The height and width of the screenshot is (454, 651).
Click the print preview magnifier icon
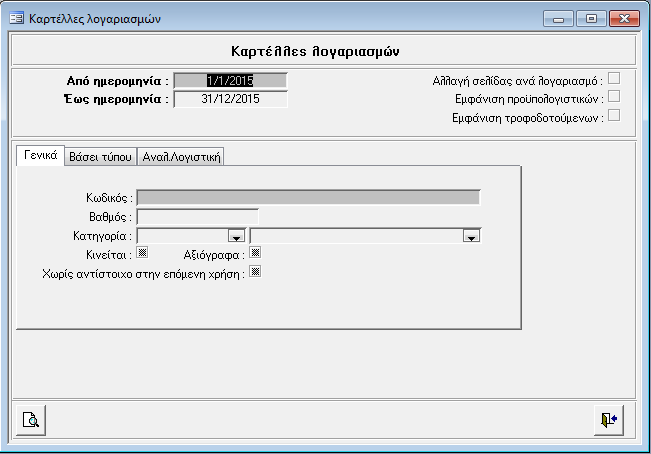pyautogui.click(x=32, y=420)
